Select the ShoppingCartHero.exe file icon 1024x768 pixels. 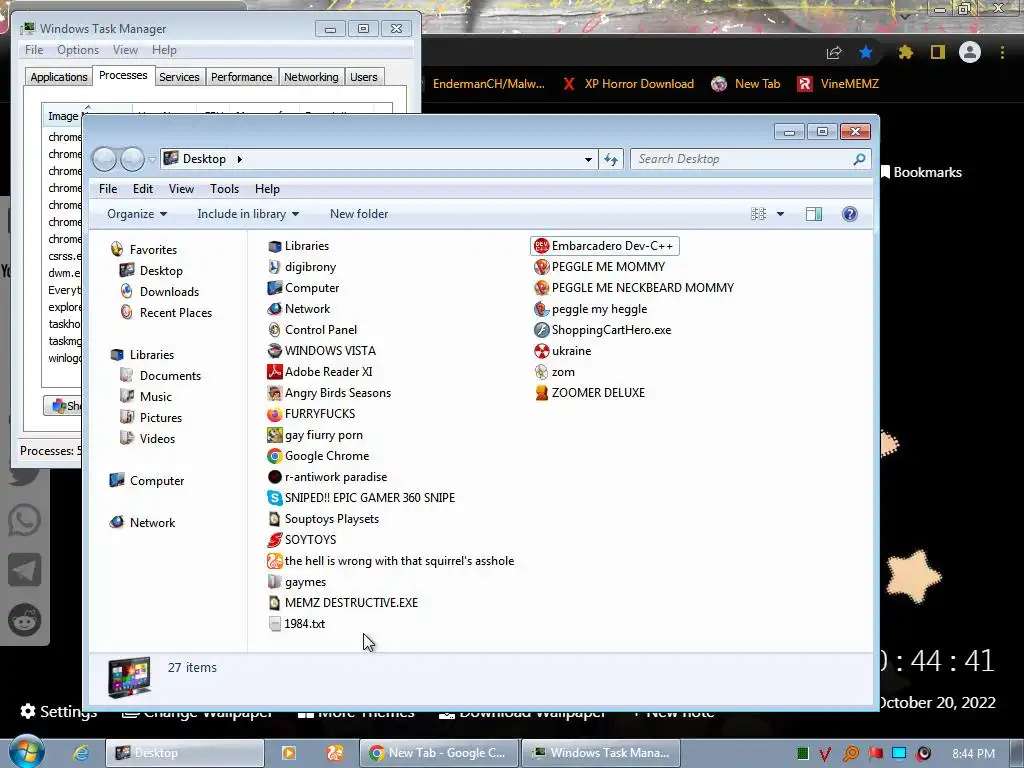pyautogui.click(x=541, y=330)
